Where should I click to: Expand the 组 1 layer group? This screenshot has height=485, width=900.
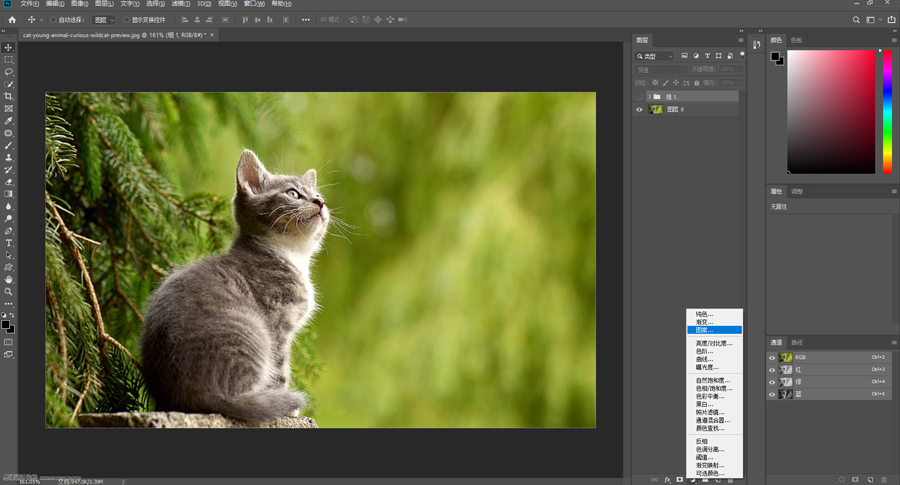click(x=649, y=97)
